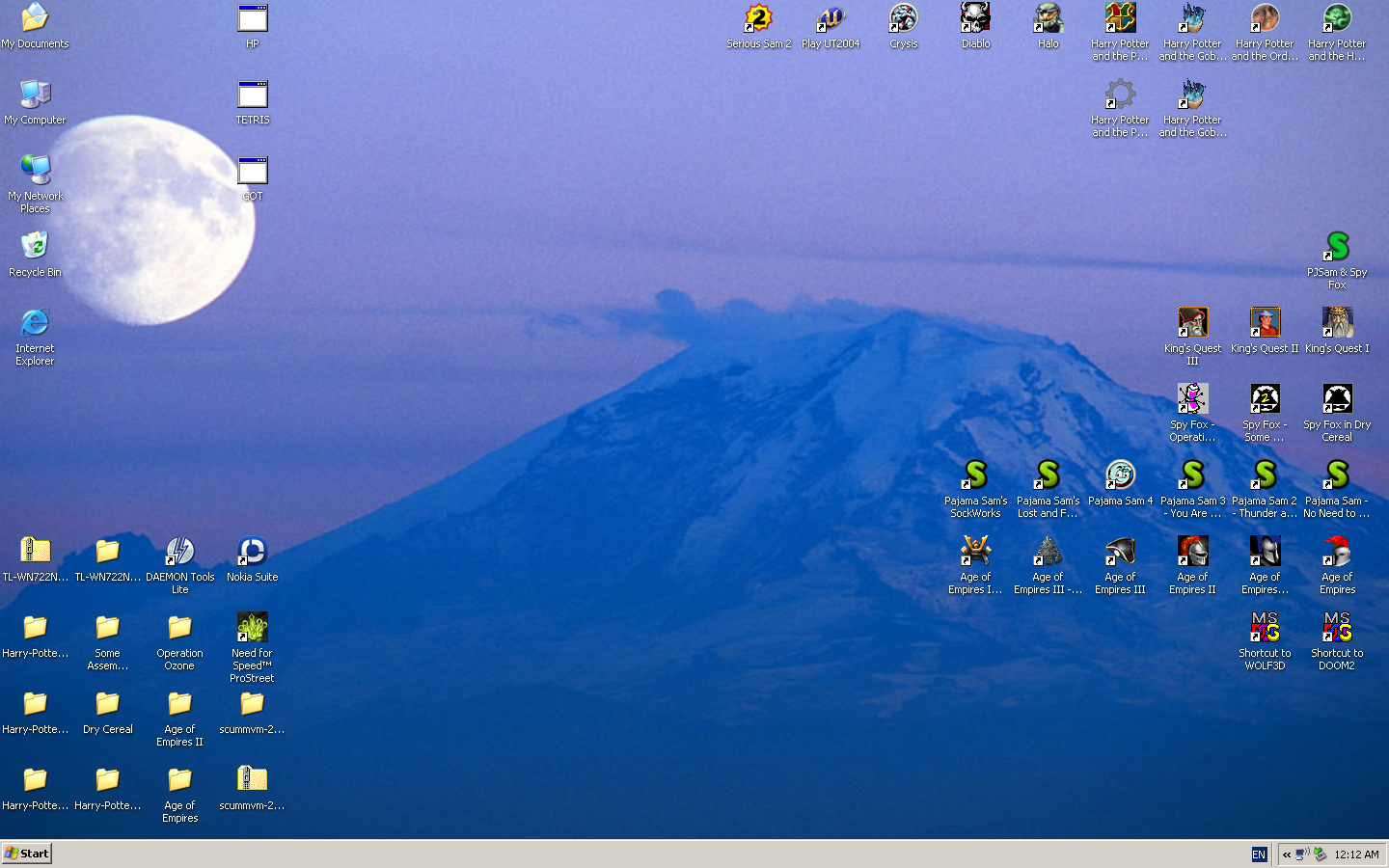The width and height of the screenshot is (1389, 868).
Task: Launch Pajama Sam 2 - Thunder a...
Action: (1265, 488)
